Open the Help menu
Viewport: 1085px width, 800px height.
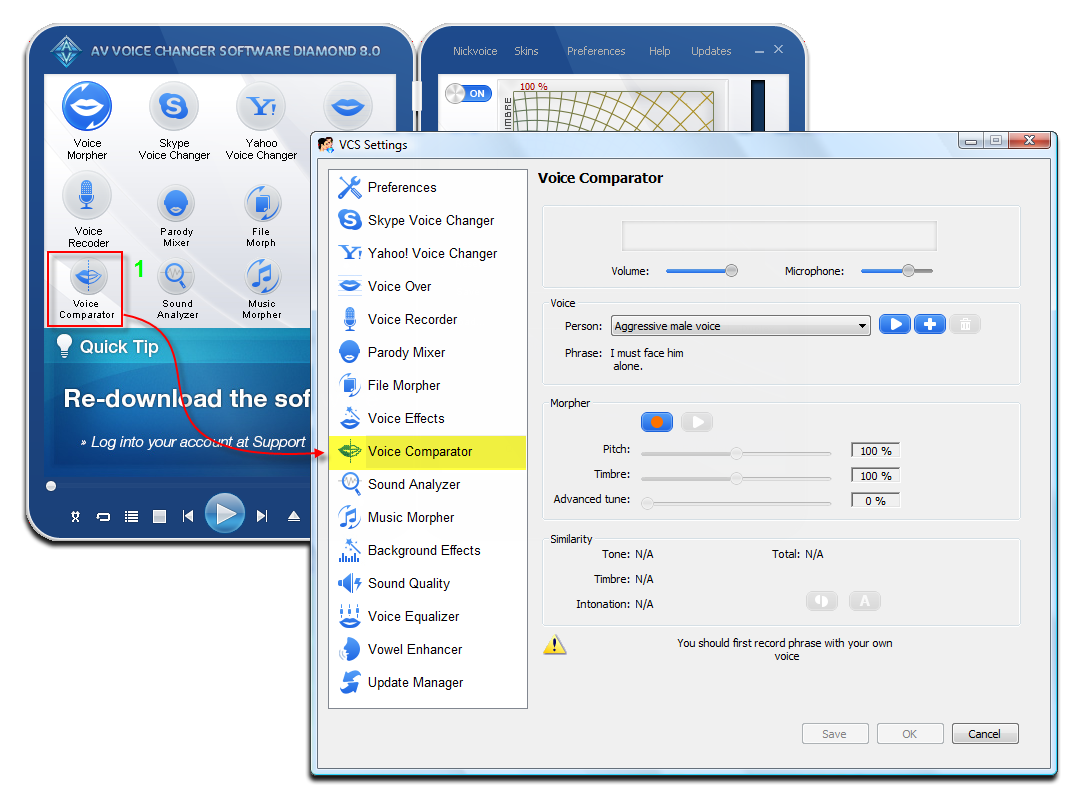659,51
